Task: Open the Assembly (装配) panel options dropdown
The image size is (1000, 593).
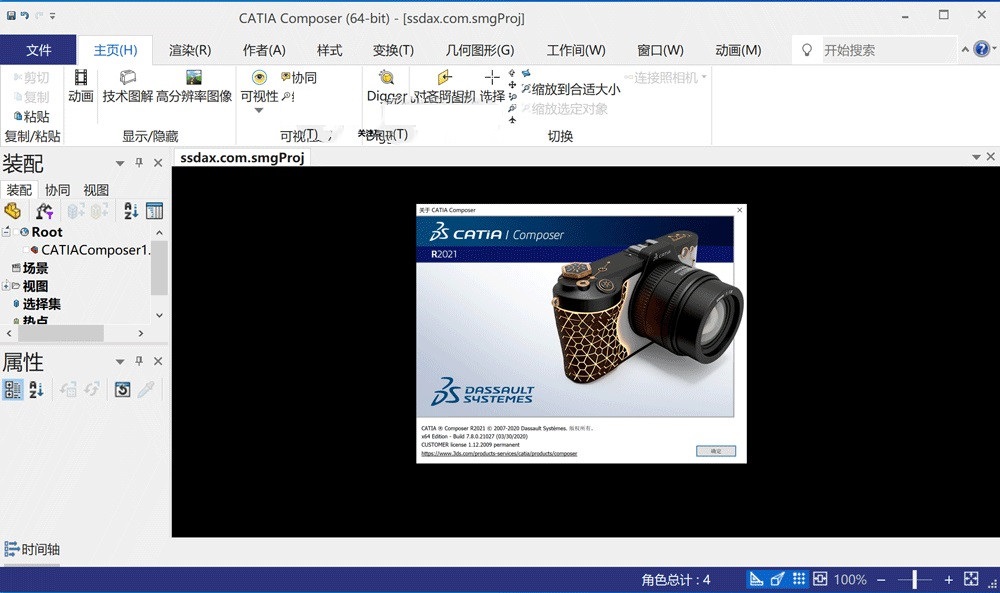Action: tap(120, 163)
